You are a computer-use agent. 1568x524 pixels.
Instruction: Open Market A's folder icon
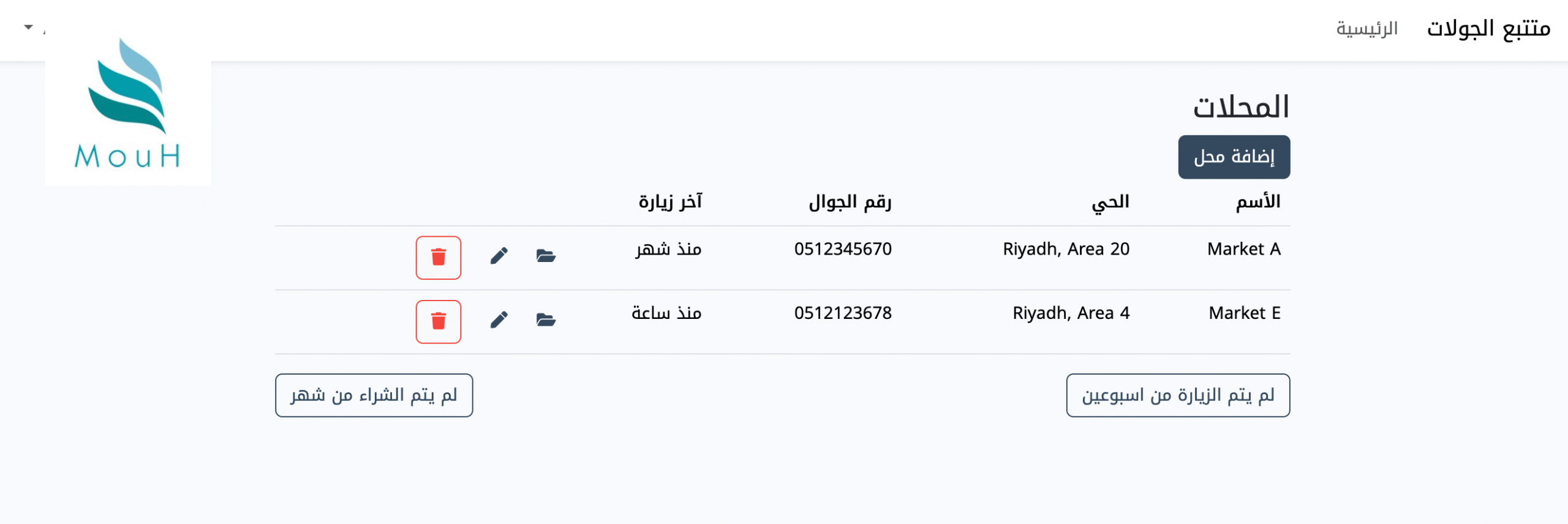546,256
